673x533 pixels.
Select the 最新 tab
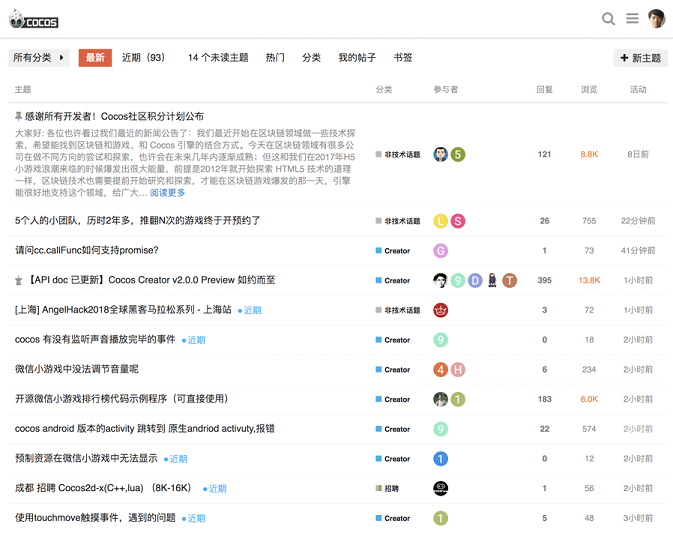pyautogui.click(x=95, y=58)
